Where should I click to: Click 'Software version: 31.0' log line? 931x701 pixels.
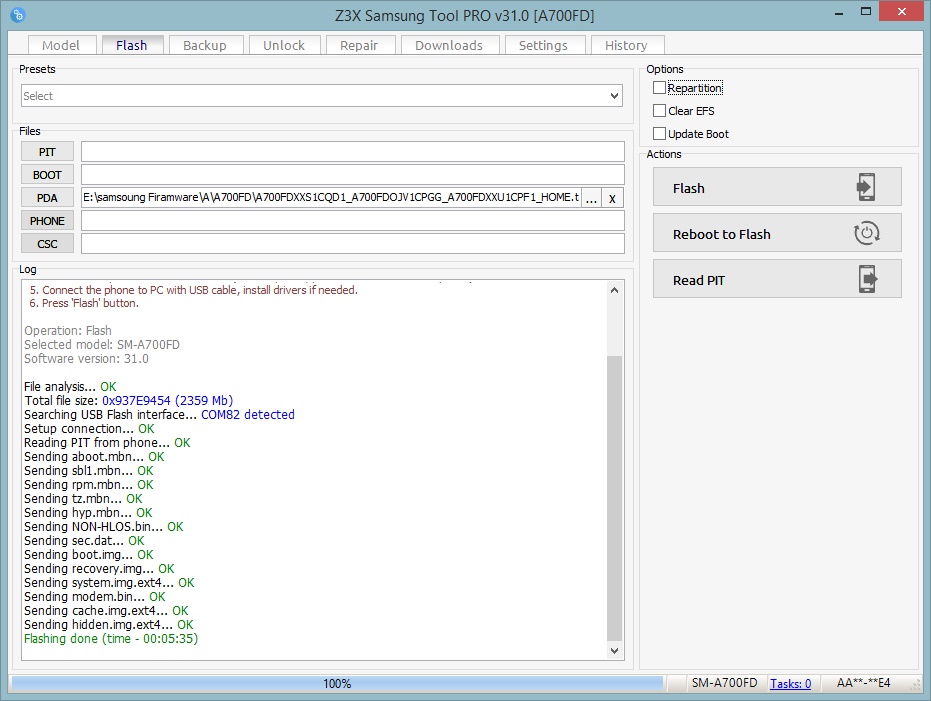coord(86,359)
